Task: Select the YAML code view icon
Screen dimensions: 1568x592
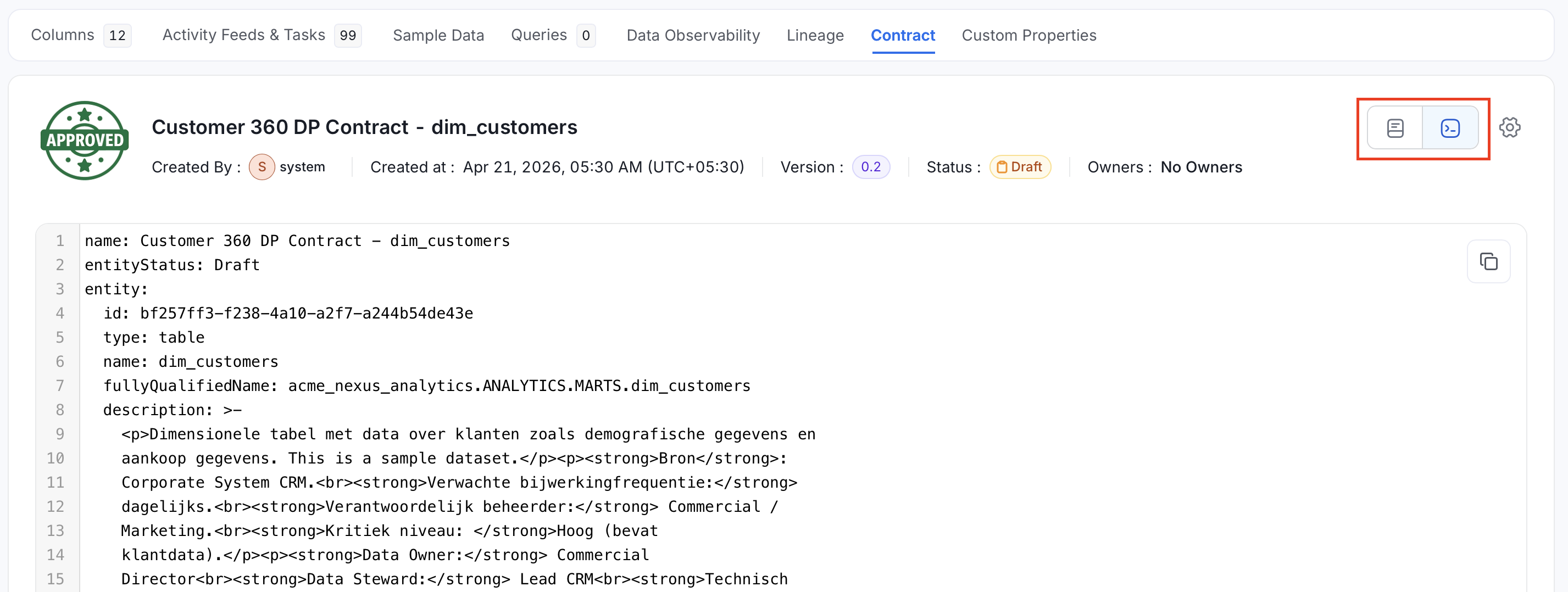Action: (1450, 128)
